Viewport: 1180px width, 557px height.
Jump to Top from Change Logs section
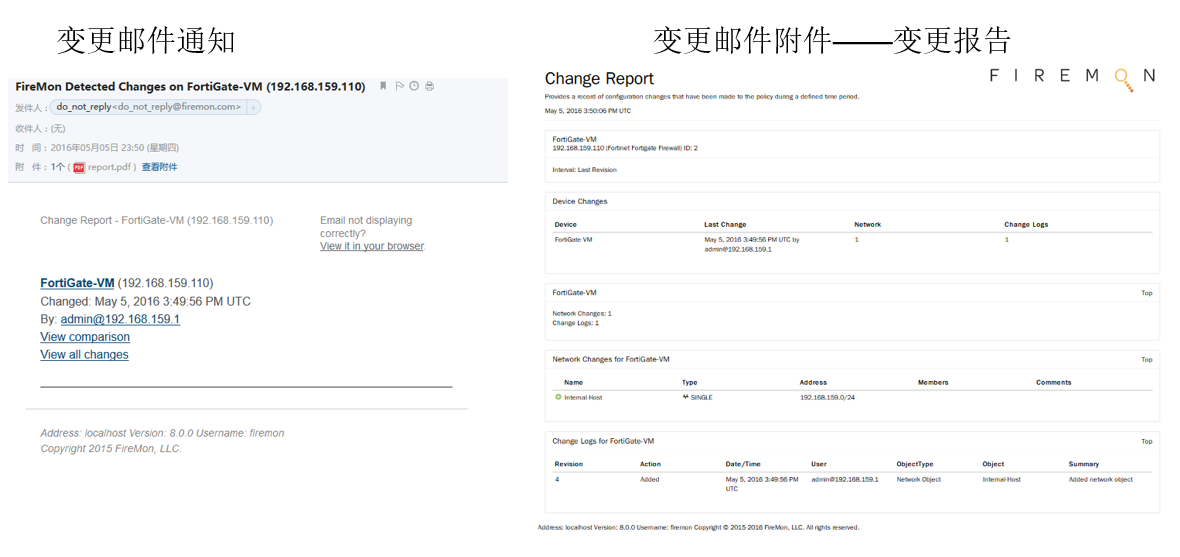pos(1147,441)
